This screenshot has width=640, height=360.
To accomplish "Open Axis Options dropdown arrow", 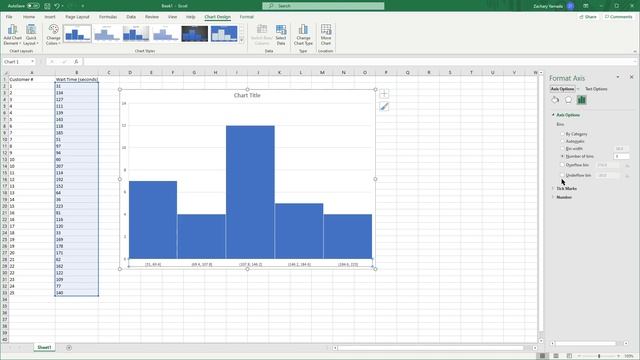I will point(578,89).
